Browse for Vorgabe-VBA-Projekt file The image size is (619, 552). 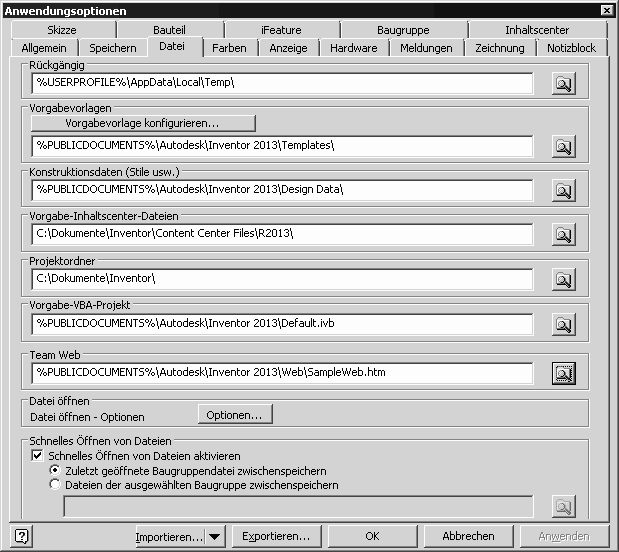pos(564,324)
